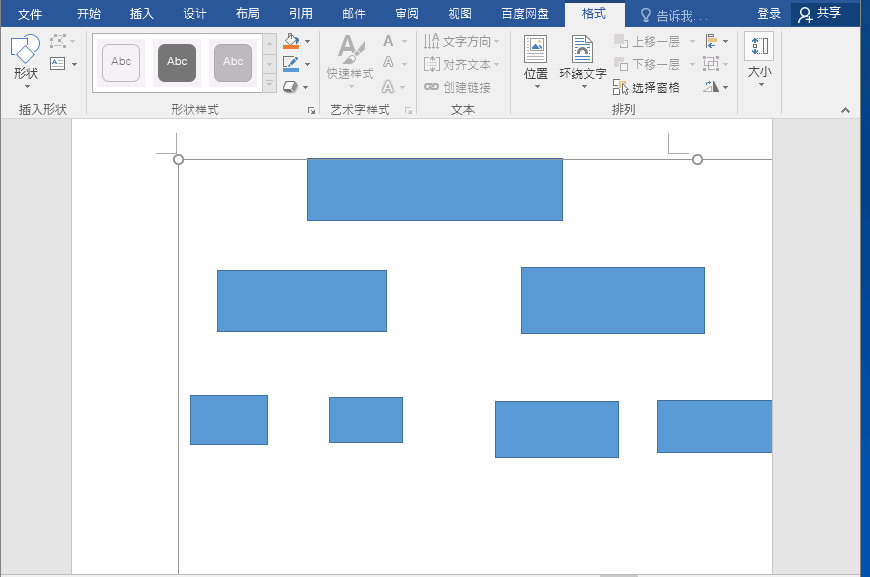Open the Shape Outline dropdown arrow

tap(307, 64)
